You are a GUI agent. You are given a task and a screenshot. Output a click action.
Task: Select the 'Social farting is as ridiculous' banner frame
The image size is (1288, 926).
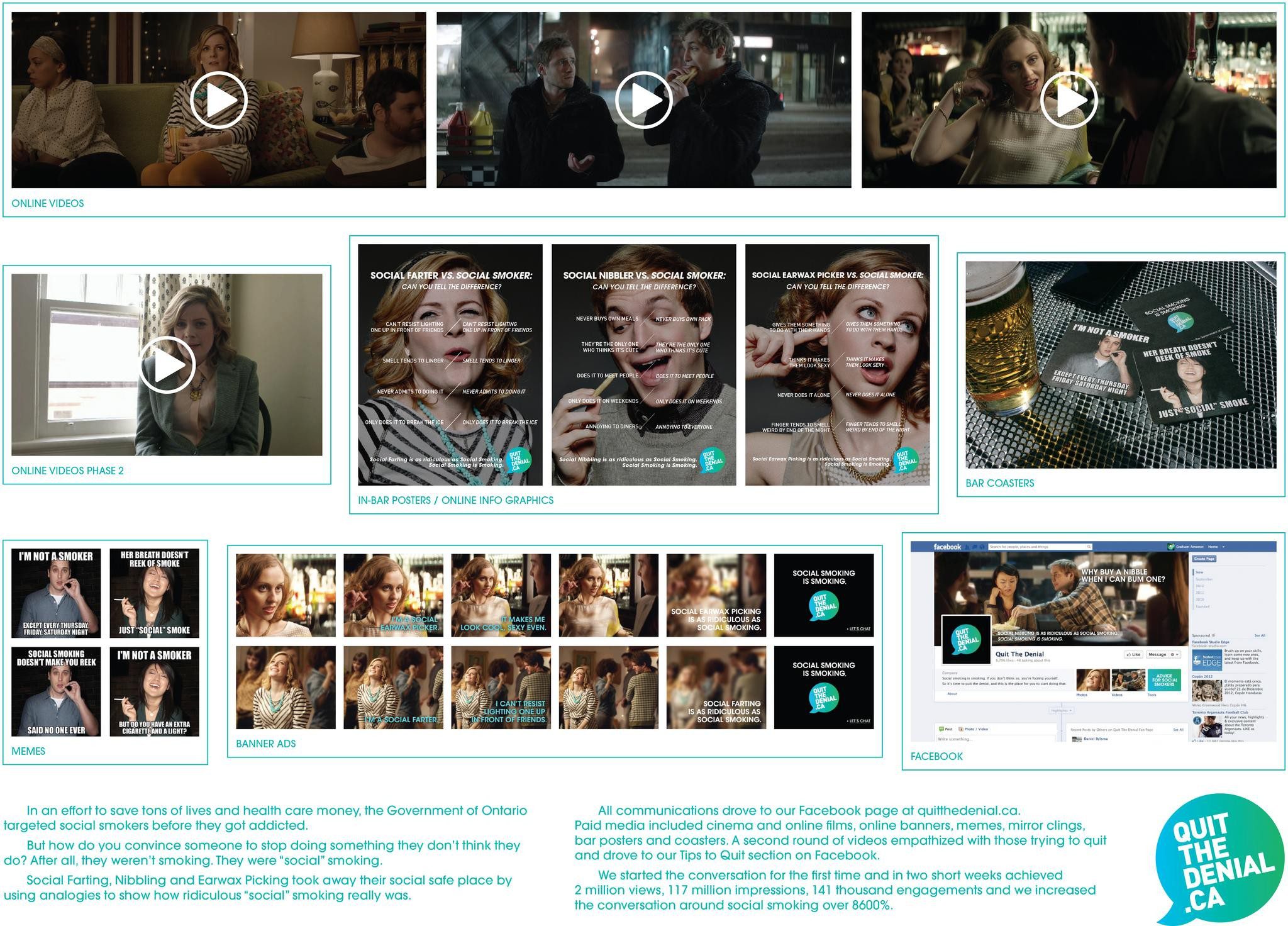tap(716, 687)
